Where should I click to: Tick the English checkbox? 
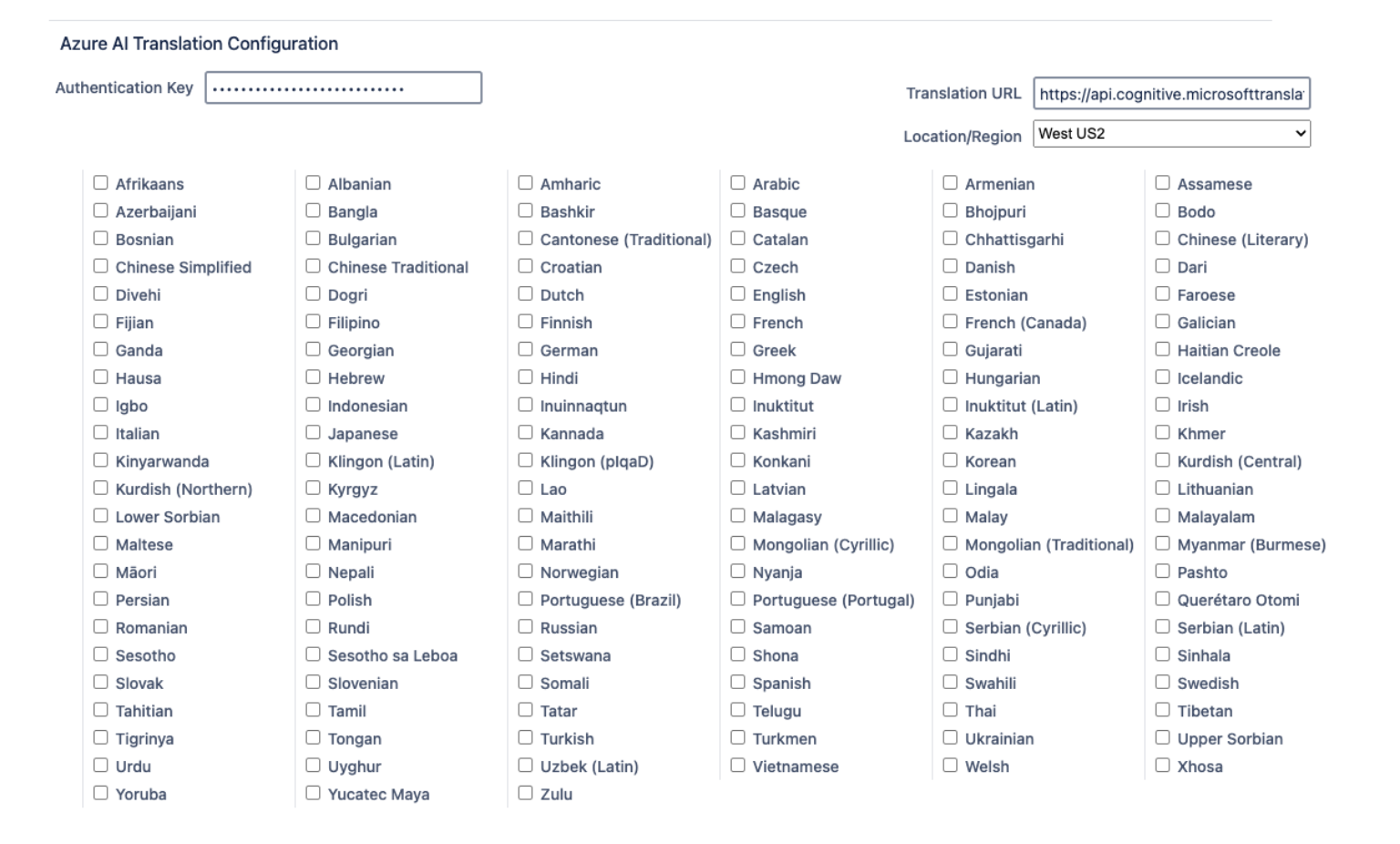pos(738,293)
